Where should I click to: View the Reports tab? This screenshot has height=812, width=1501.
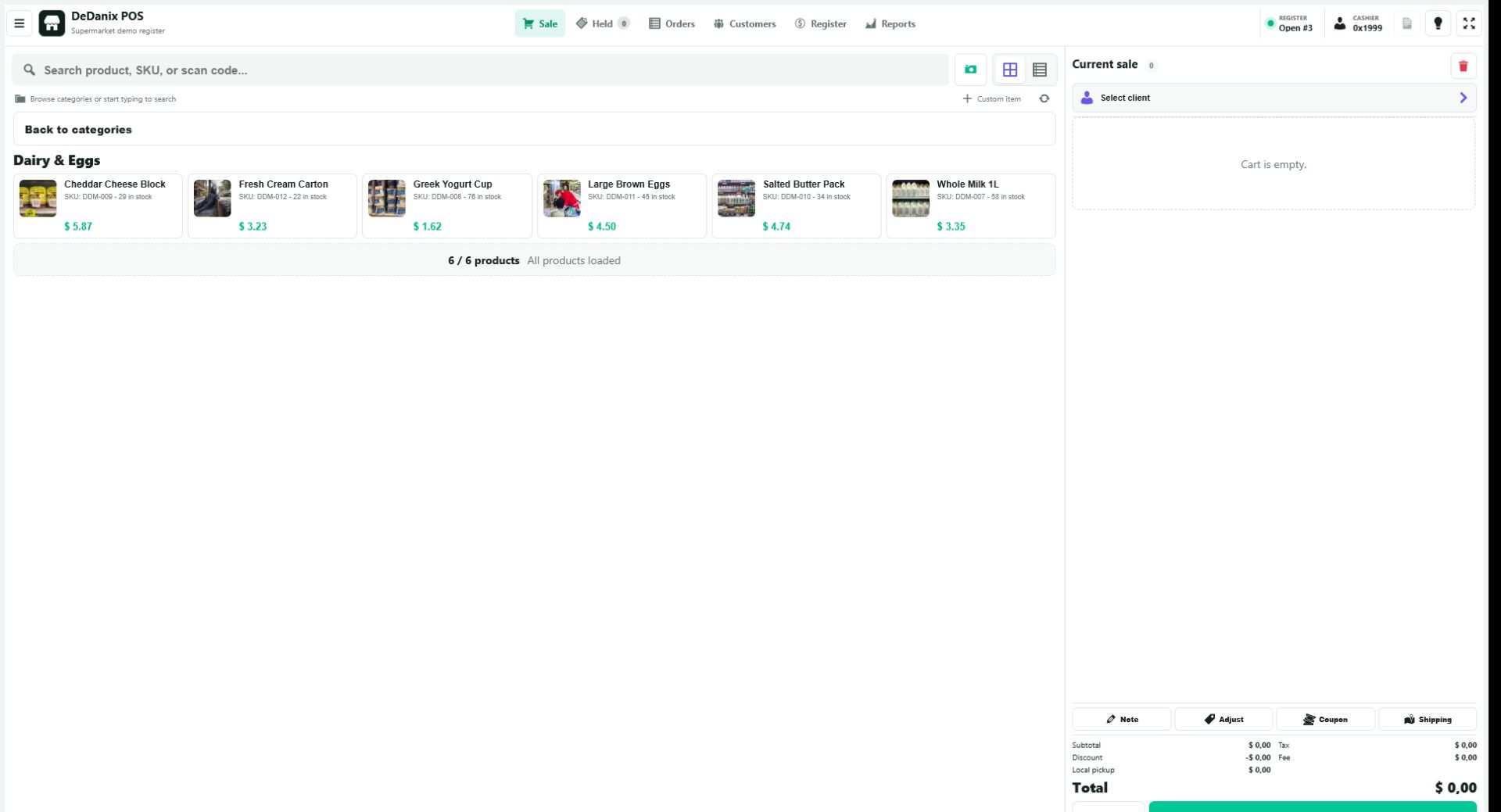tap(890, 23)
